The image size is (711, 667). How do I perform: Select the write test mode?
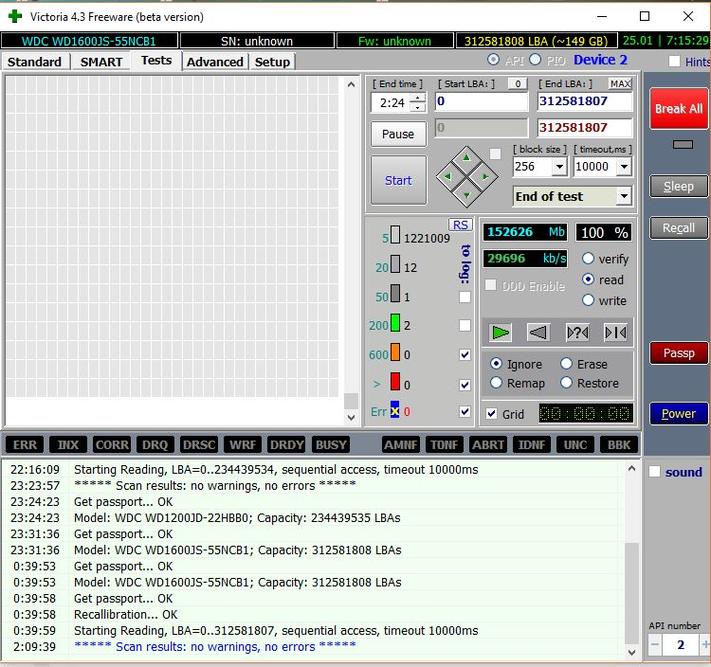click(x=588, y=300)
